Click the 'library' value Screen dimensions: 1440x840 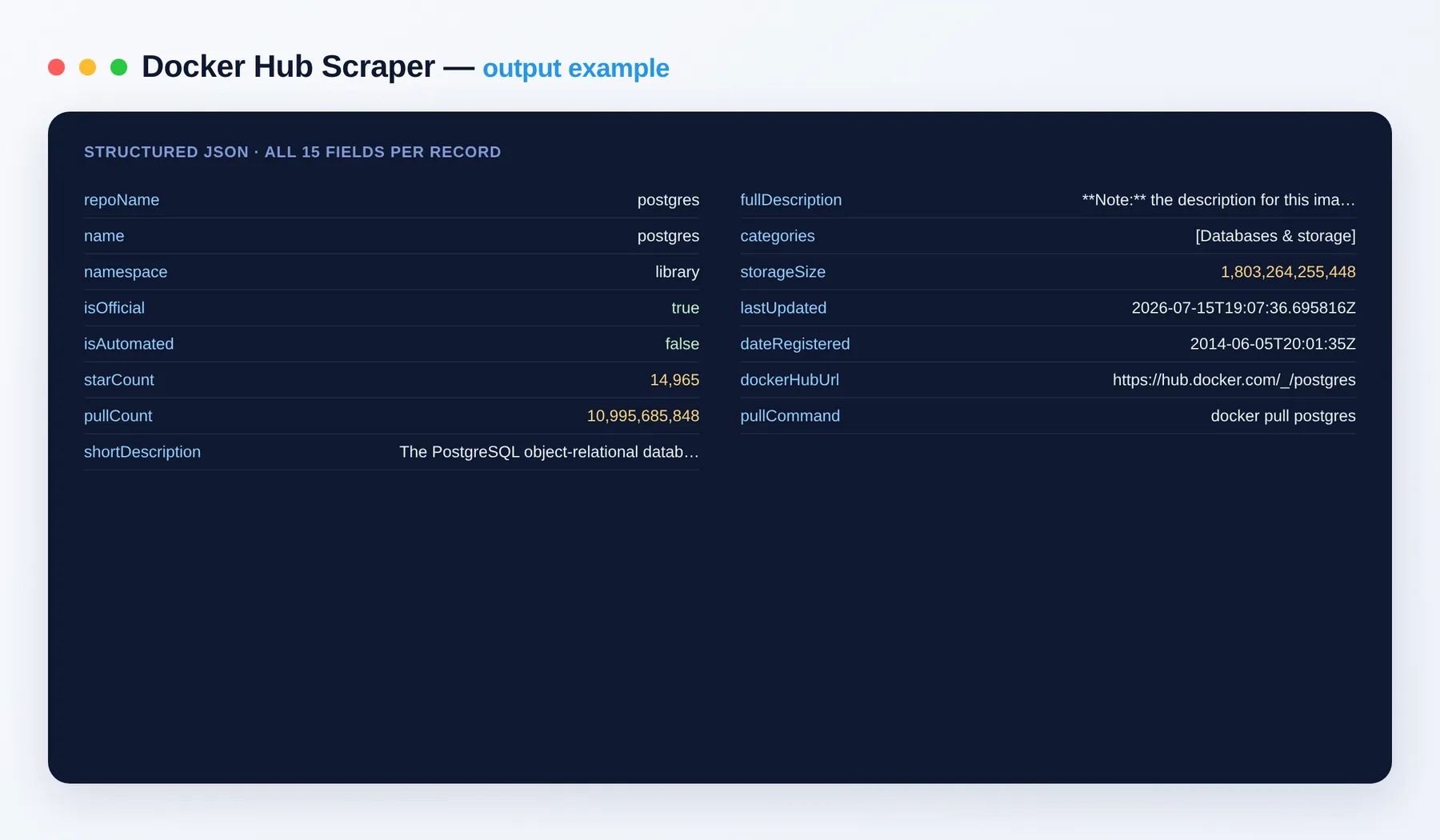coord(677,272)
